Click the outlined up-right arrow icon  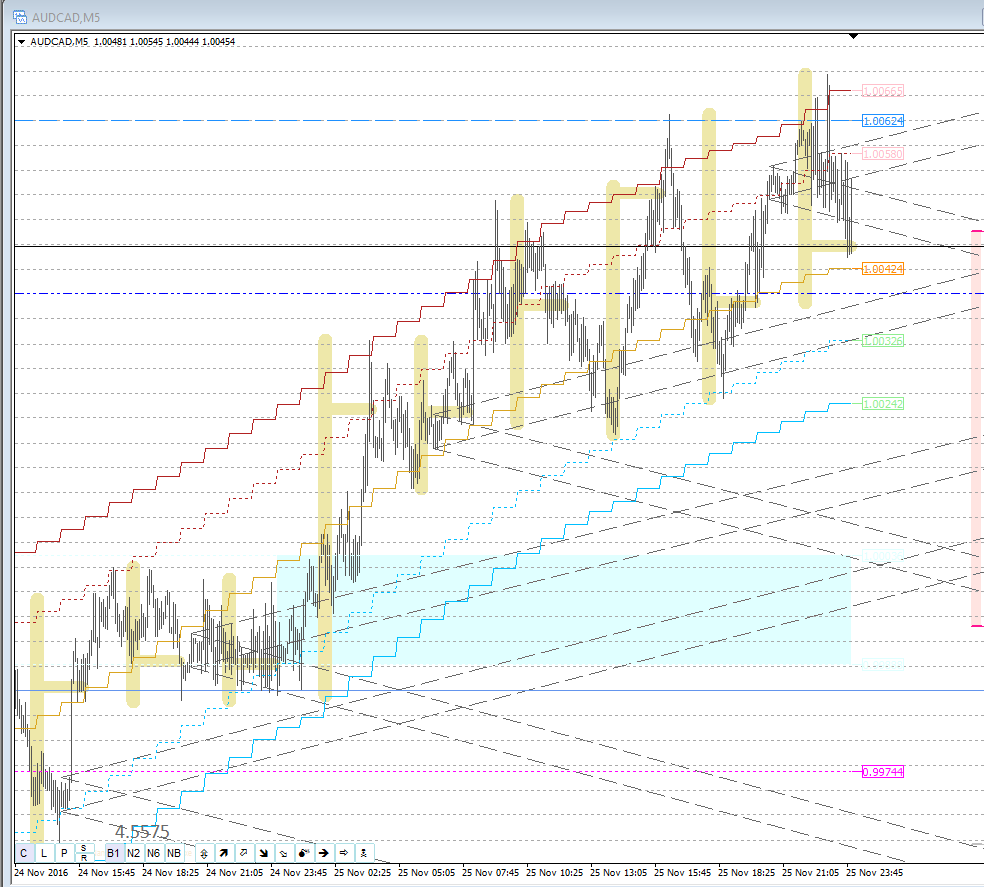point(243,853)
